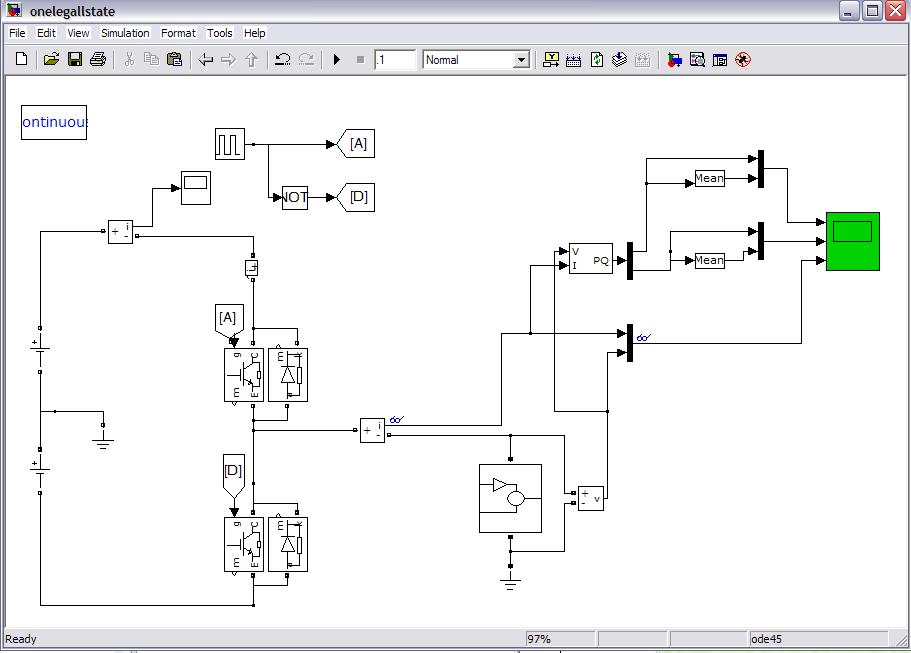The image size is (911, 653).
Task: Click the Continuous powergui block
Action: pos(54,122)
